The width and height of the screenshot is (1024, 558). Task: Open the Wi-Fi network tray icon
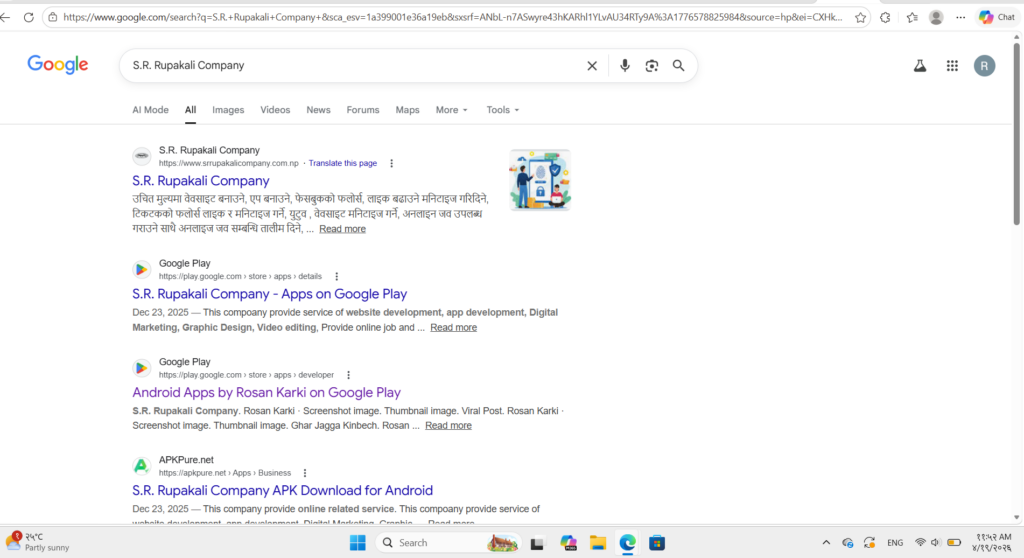coord(920,543)
